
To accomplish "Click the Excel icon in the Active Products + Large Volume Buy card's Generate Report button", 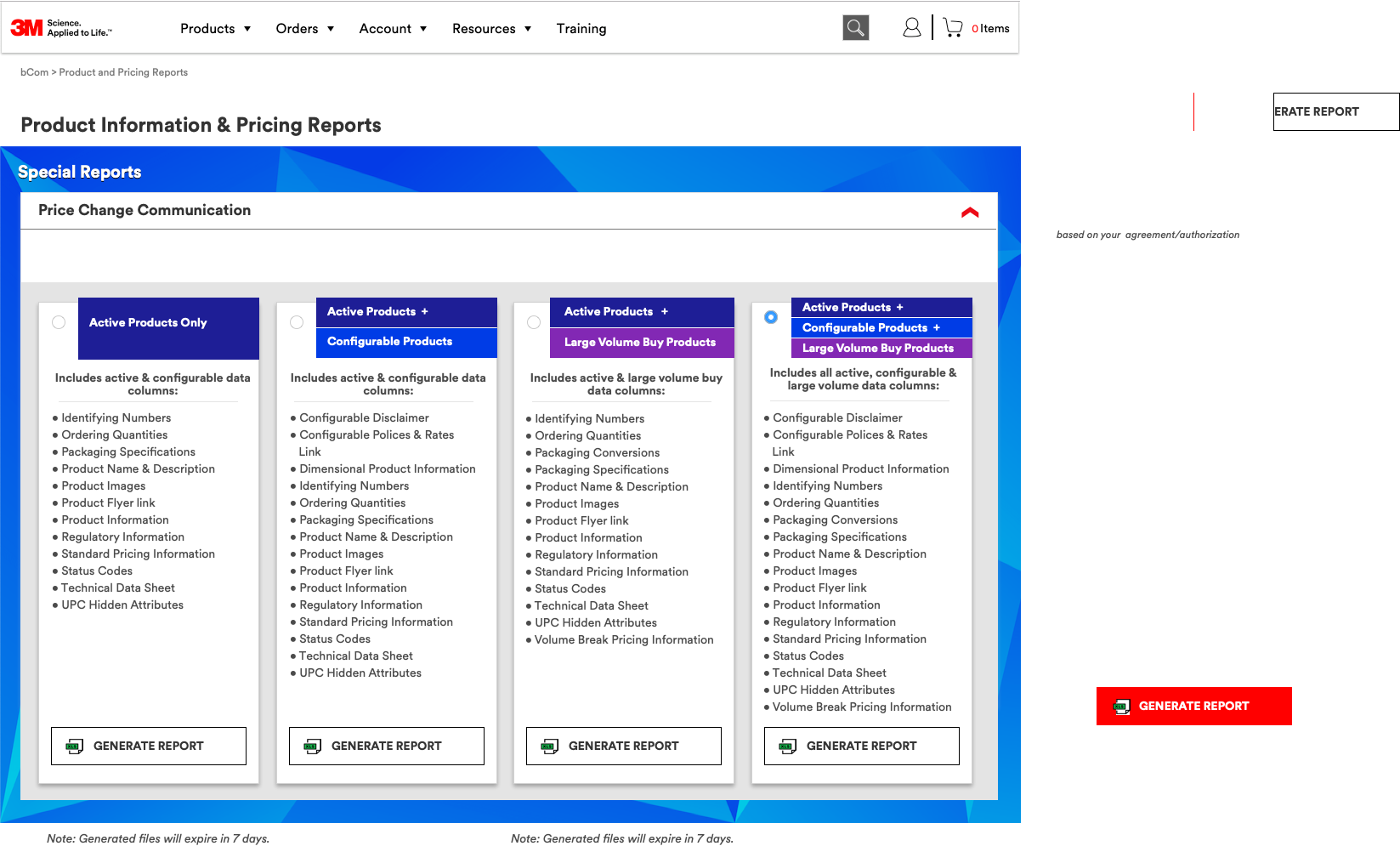I will click(x=550, y=747).
